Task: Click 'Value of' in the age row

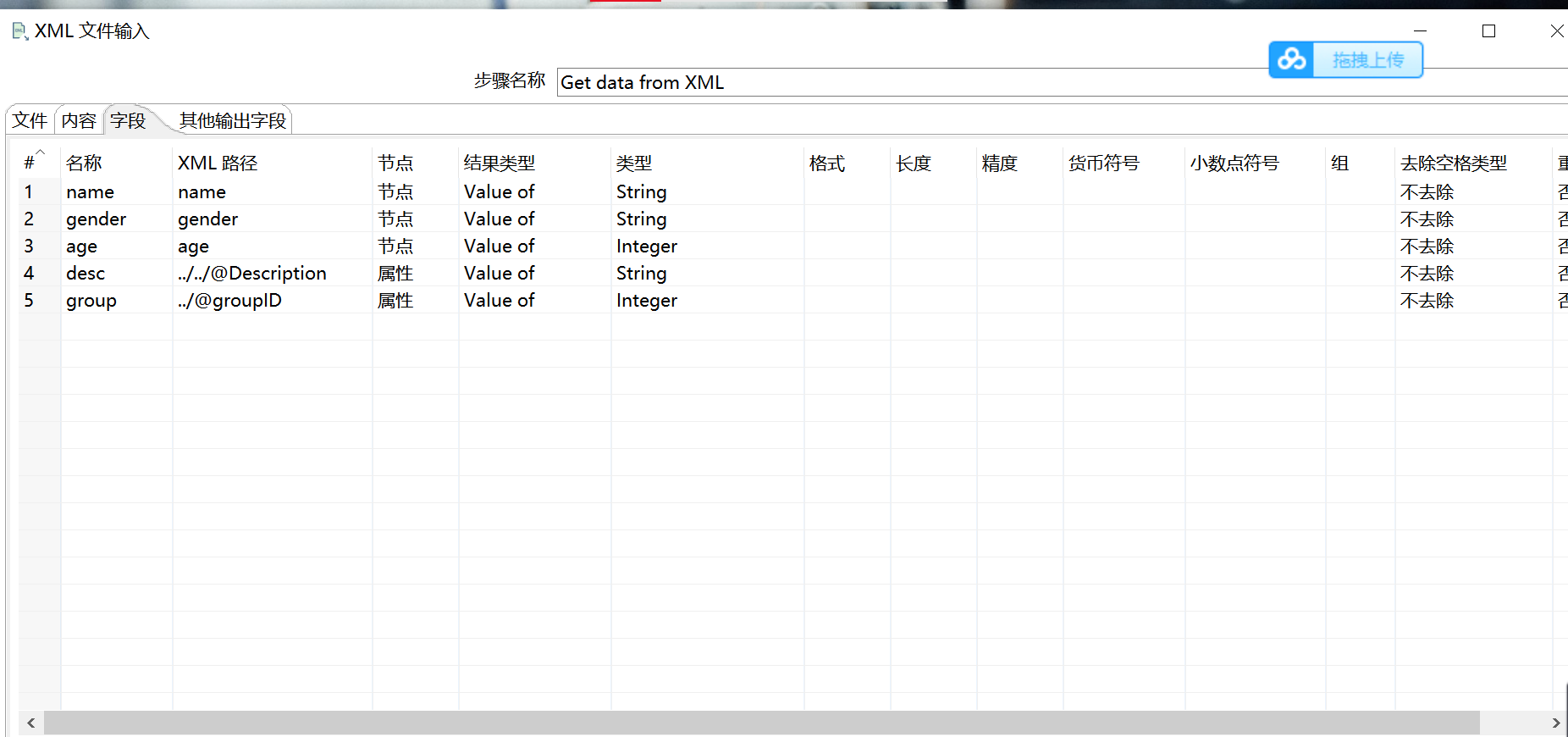Action: [500, 246]
